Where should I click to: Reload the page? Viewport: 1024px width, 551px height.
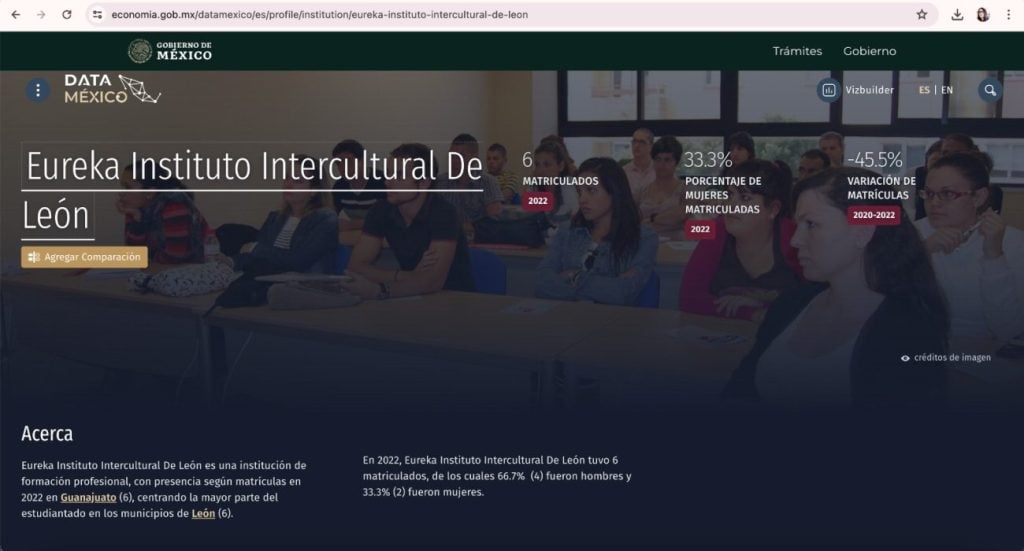coord(67,15)
